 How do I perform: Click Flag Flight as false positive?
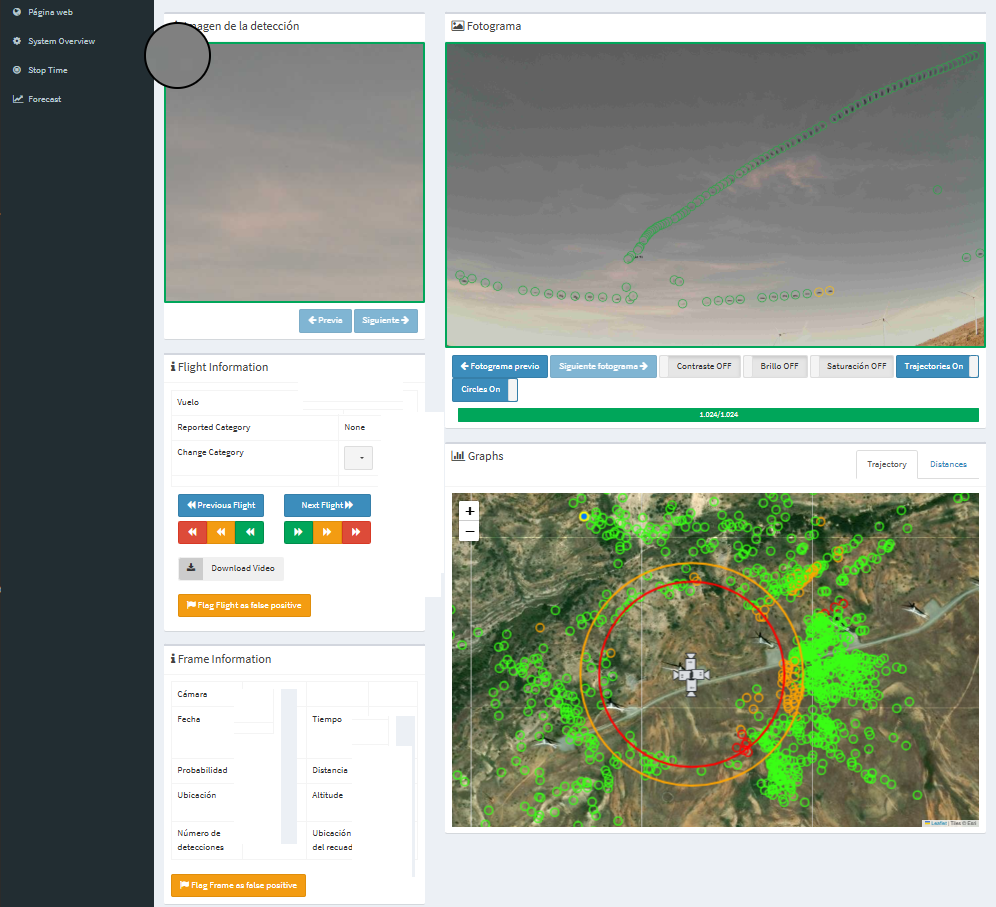pos(244,605)
